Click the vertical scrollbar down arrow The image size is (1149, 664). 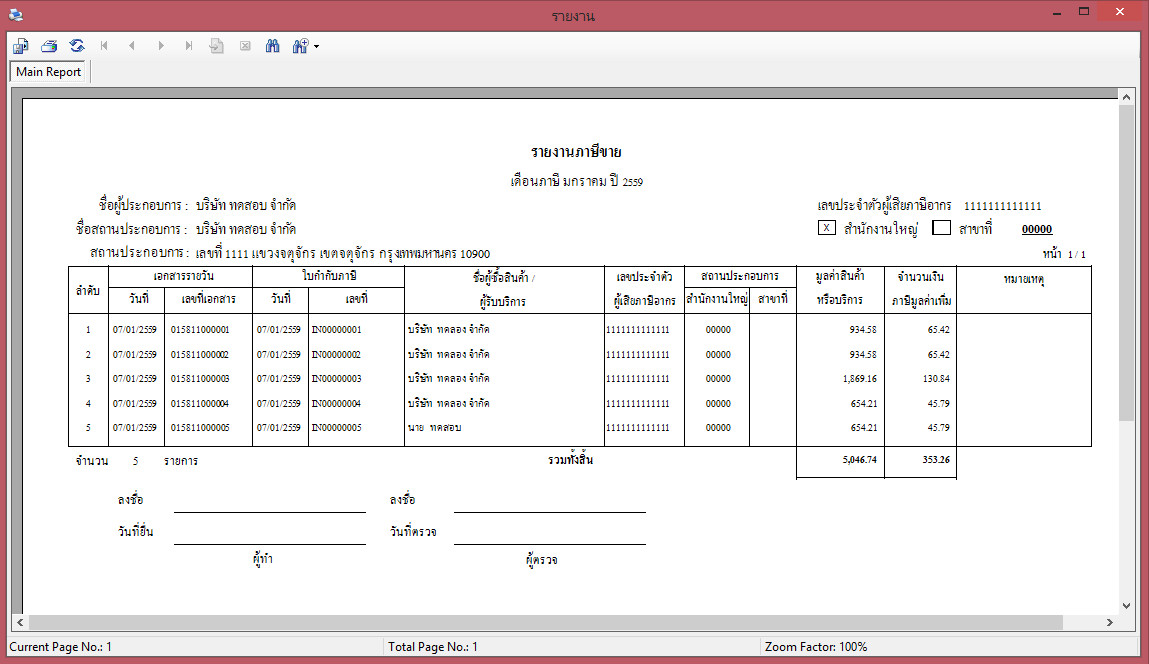tap(1127, 605)
